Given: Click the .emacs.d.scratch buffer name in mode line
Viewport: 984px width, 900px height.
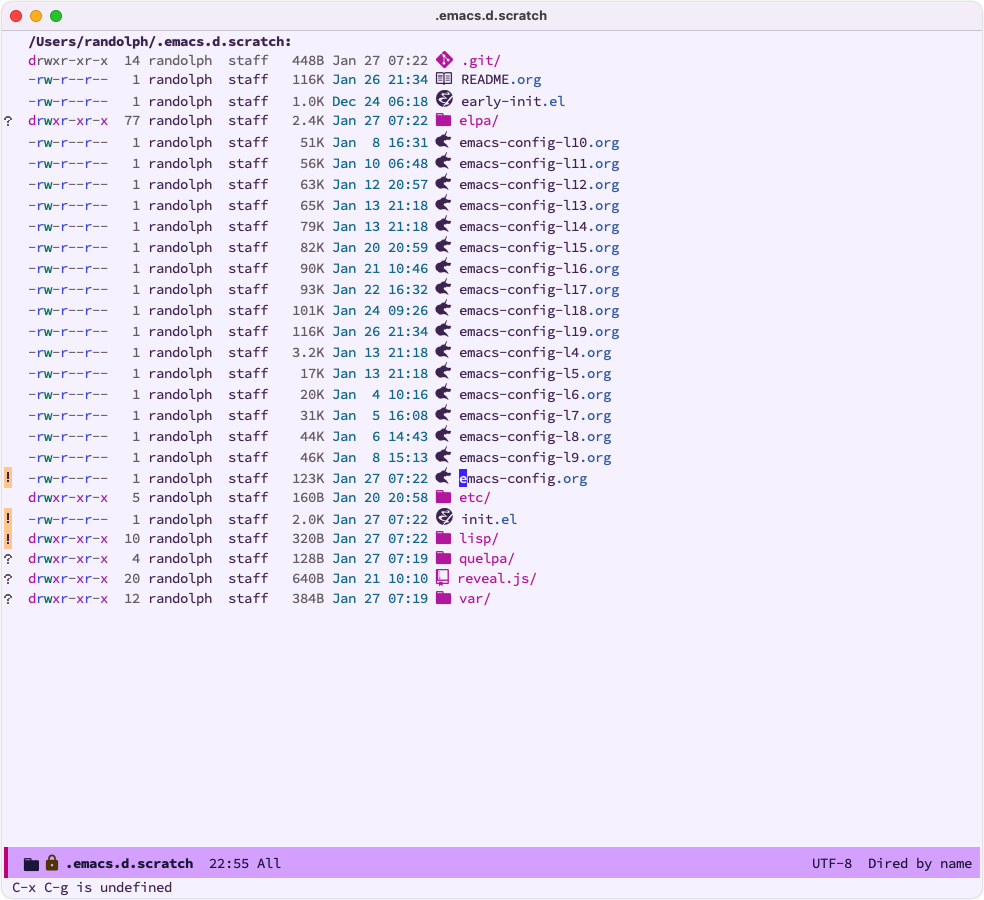Looking at the screenshot, I should [129, 864].
